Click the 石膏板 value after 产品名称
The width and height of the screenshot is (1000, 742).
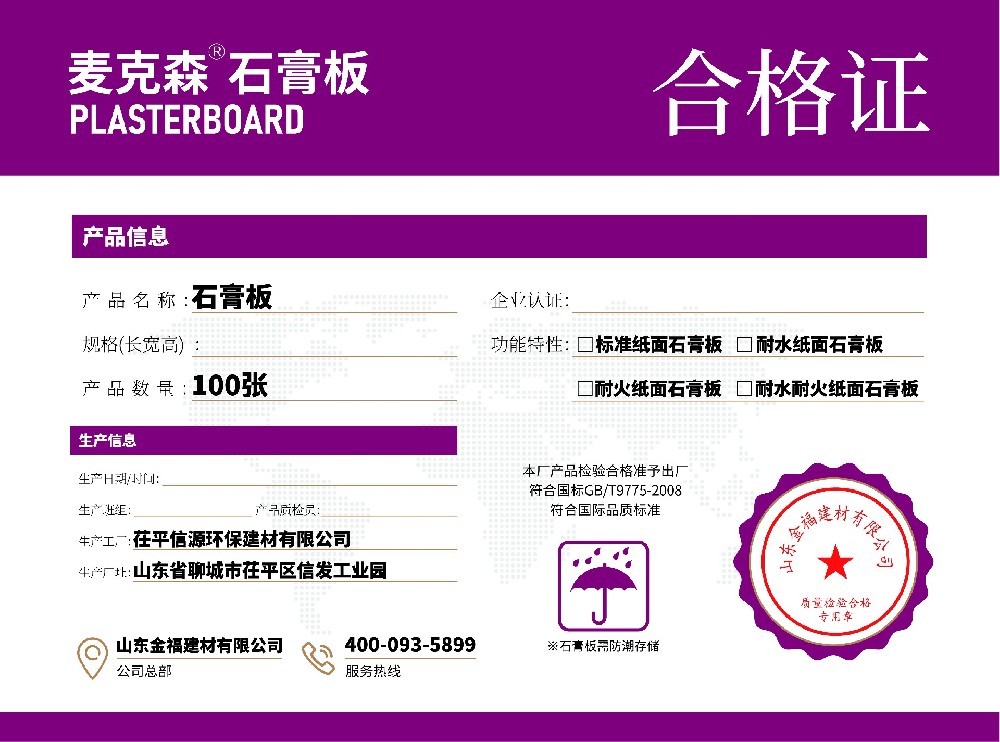(x=232, y=297)
